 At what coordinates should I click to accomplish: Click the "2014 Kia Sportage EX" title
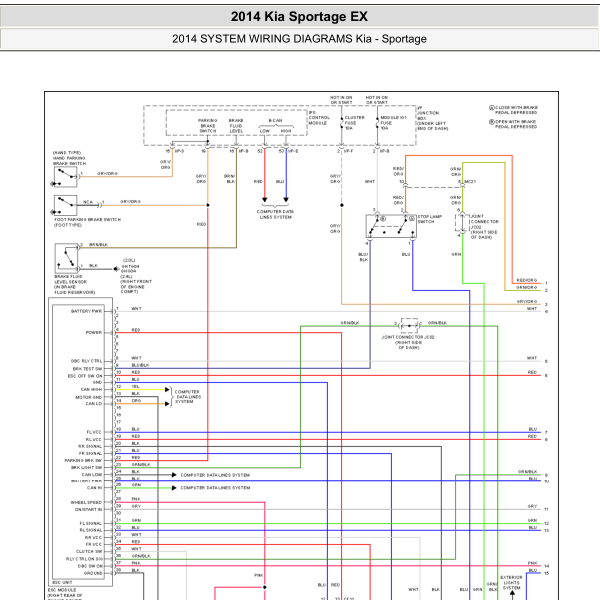299,17
